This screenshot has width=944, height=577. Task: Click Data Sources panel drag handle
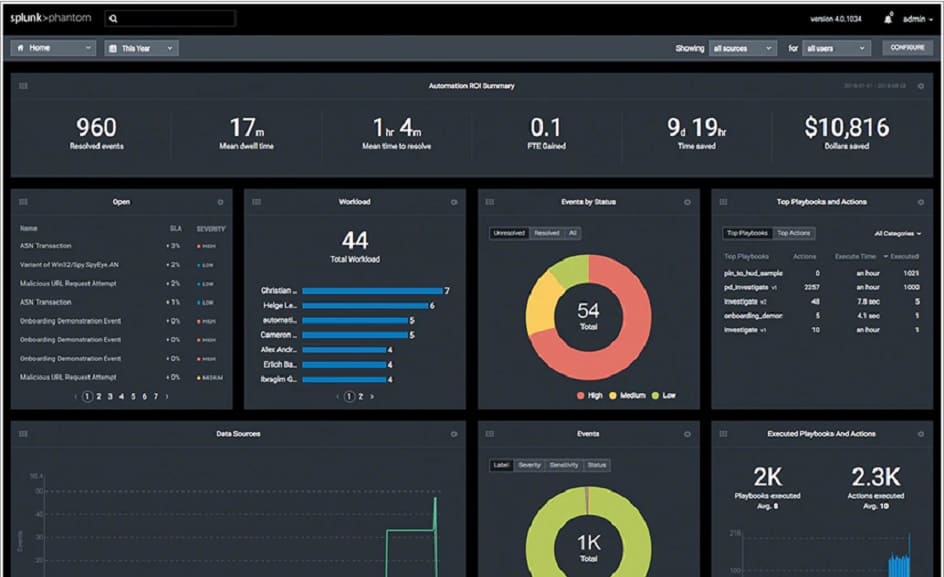point(23,434)
